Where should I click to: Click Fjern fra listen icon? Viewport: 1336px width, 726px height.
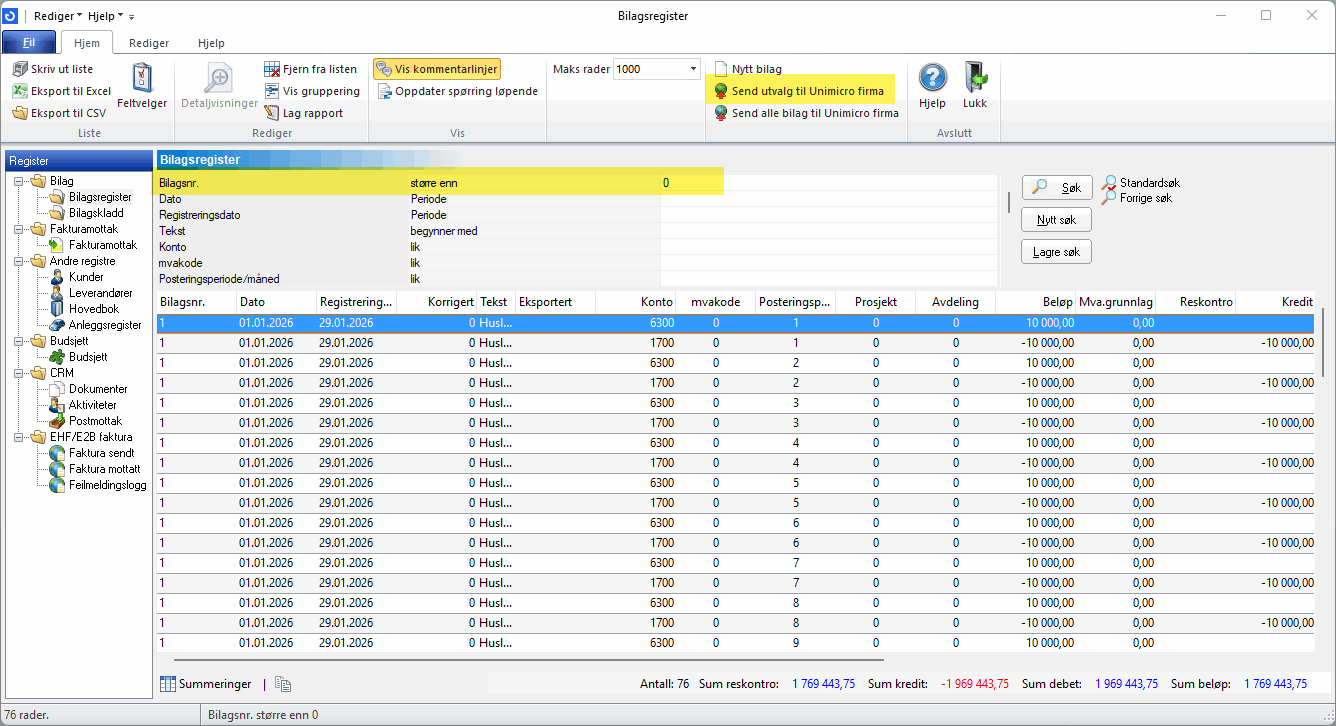(272, 69)
